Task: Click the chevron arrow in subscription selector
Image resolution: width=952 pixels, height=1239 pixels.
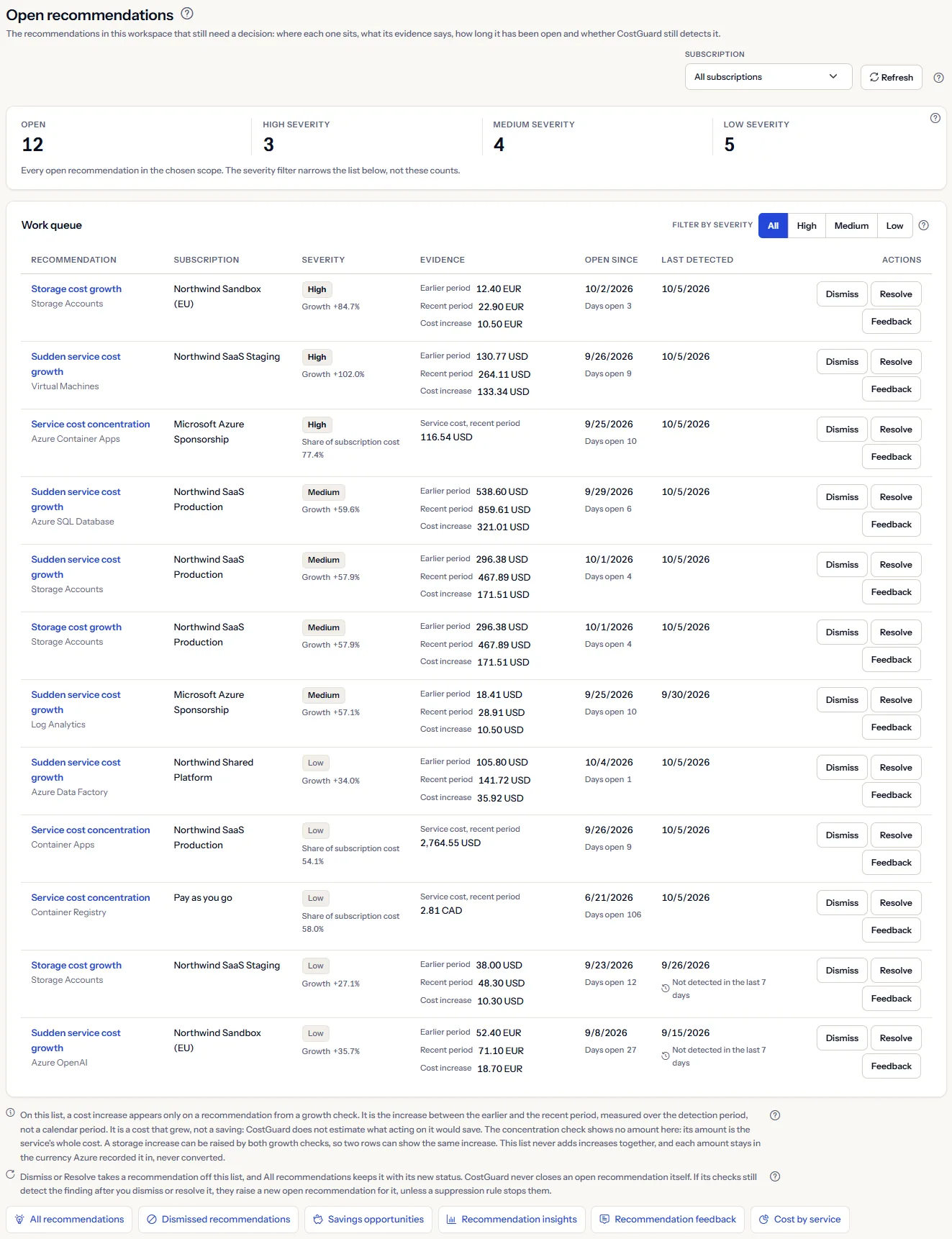Action: click(833, 76)
